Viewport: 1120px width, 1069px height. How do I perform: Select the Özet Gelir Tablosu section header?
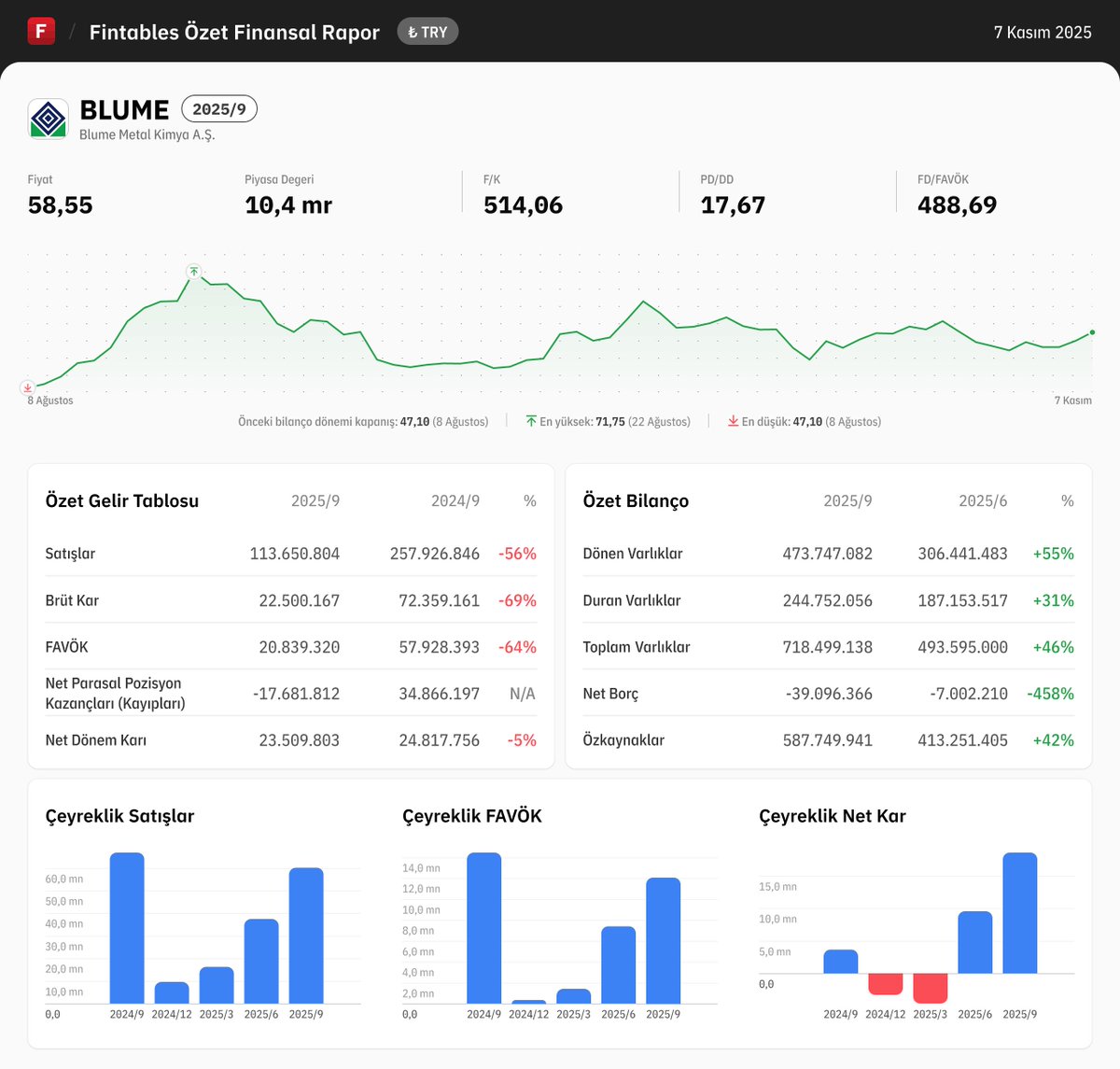pyautogui.click(x=121, y=500)
